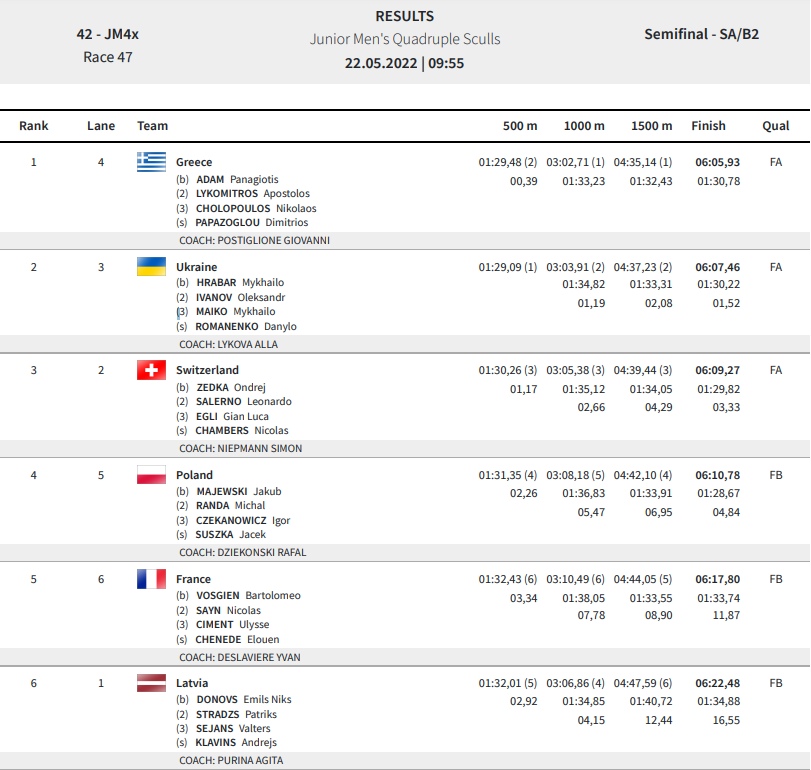Click the Poland flag icon

(x=152, y=475)
